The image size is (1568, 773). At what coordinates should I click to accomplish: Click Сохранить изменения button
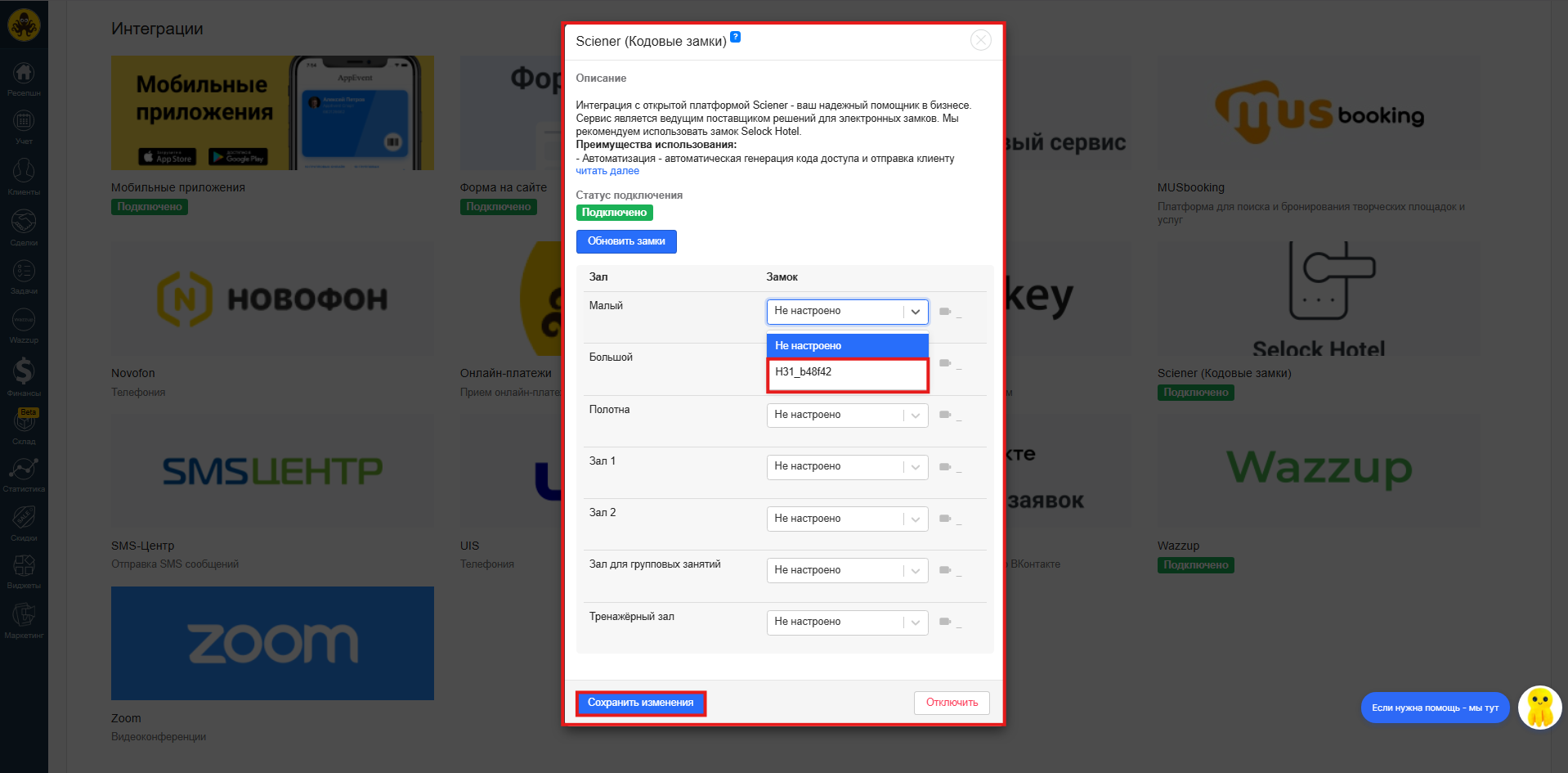point(640,703)
